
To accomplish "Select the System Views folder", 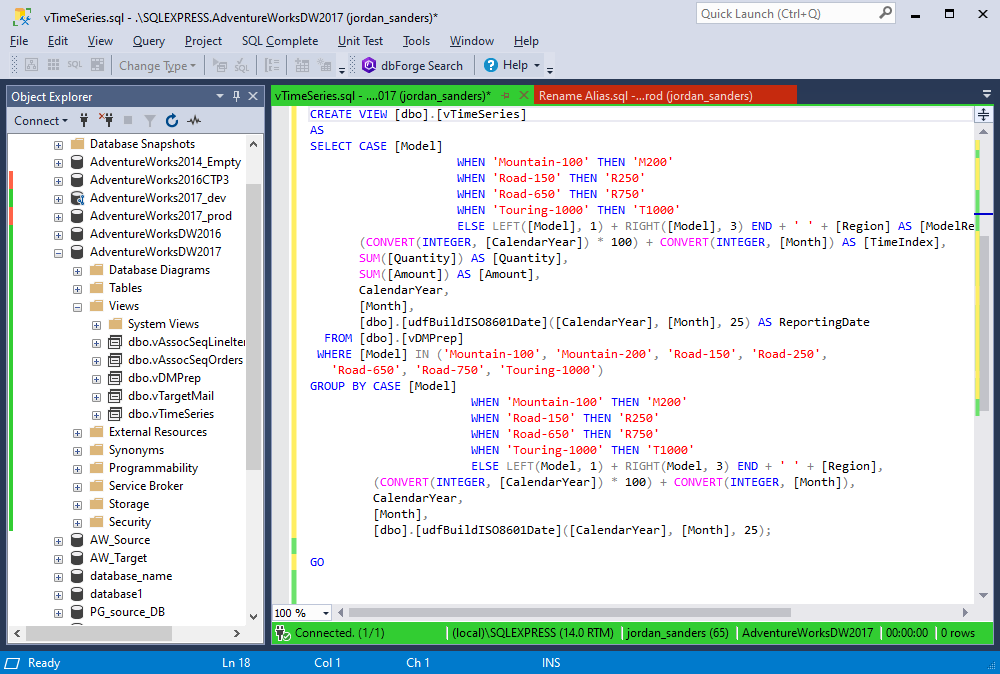I will [163, 324].
